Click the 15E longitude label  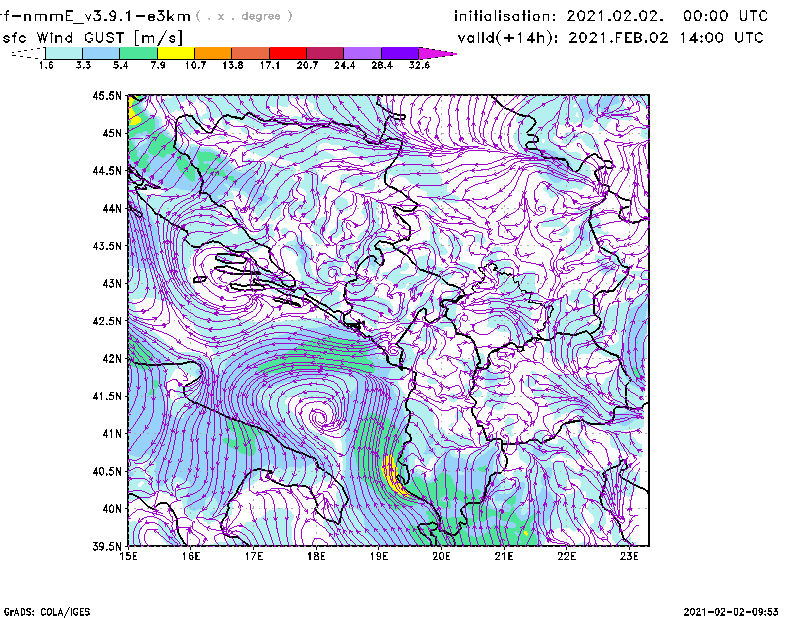tap(129, 556)
